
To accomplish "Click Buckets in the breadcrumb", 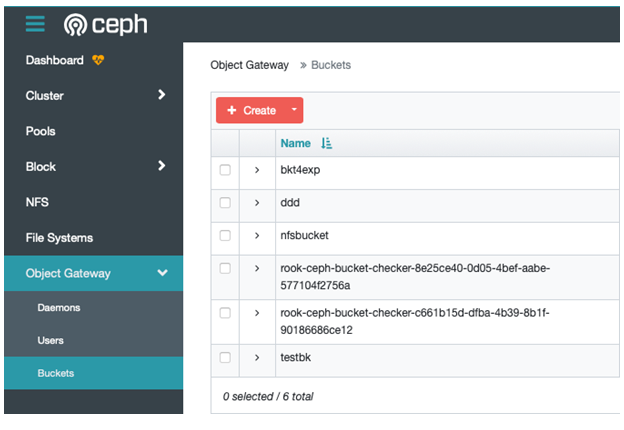I will click(331, 65).
